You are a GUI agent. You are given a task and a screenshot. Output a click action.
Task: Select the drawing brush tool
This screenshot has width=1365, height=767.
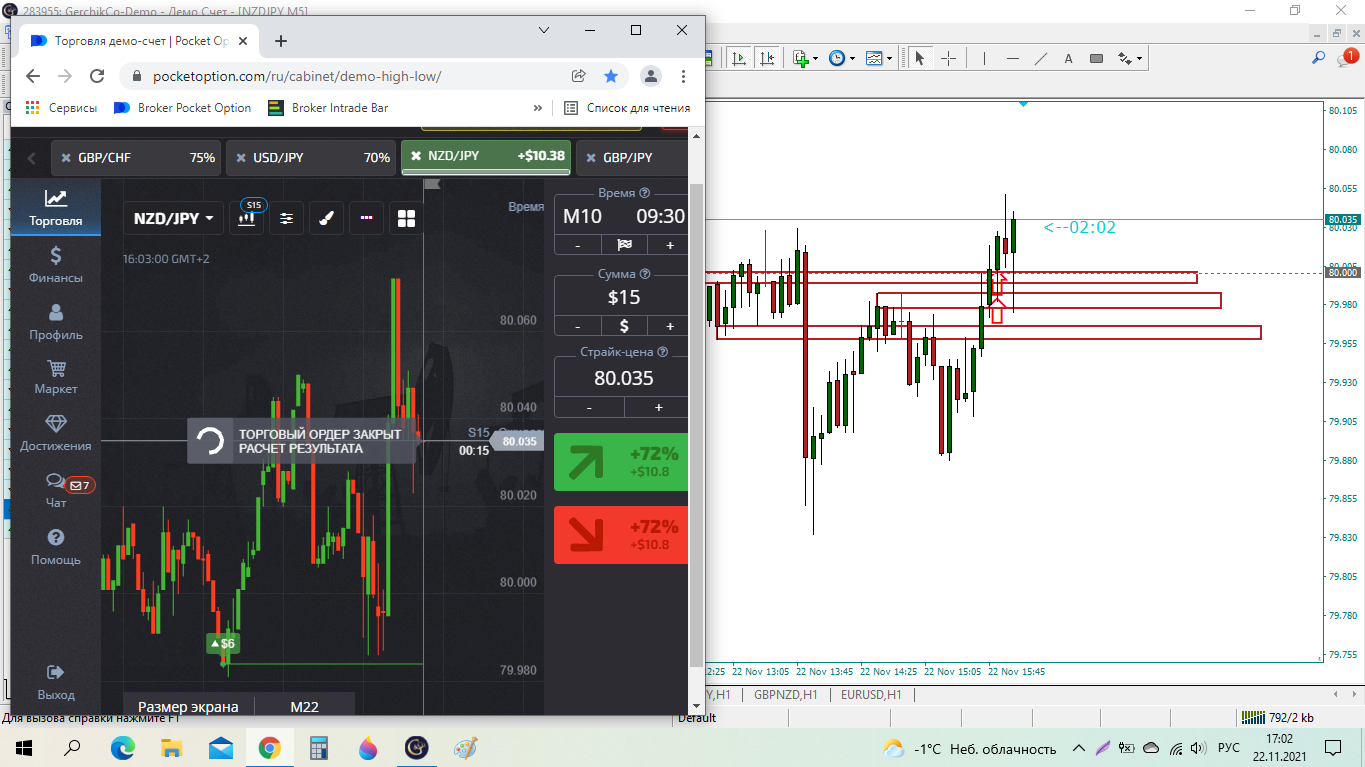tap(325, 218)
